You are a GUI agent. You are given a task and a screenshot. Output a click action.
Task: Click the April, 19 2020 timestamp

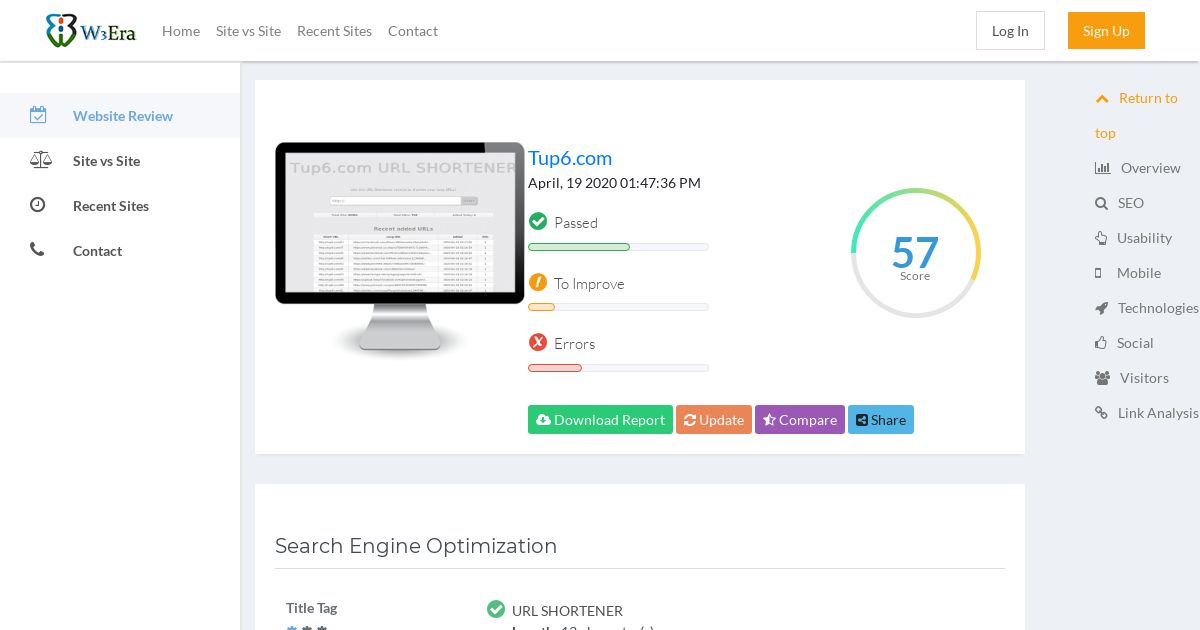point(614,183)
